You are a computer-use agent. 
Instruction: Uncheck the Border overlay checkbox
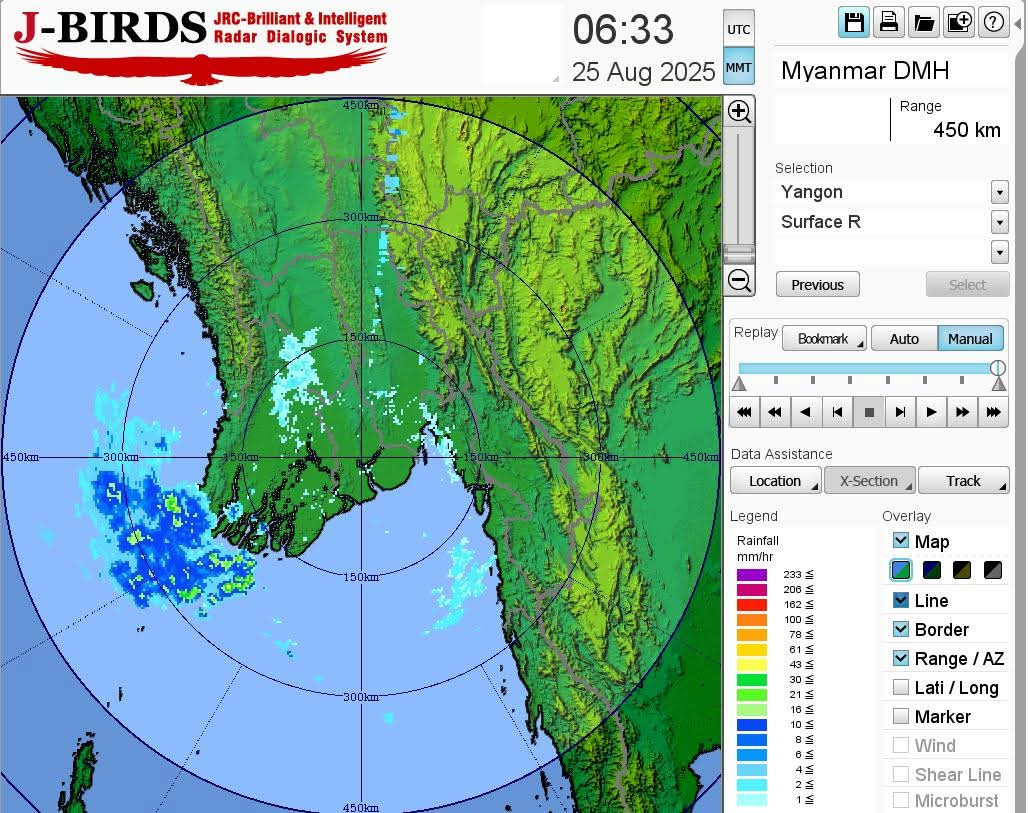[x=901, y=629]
